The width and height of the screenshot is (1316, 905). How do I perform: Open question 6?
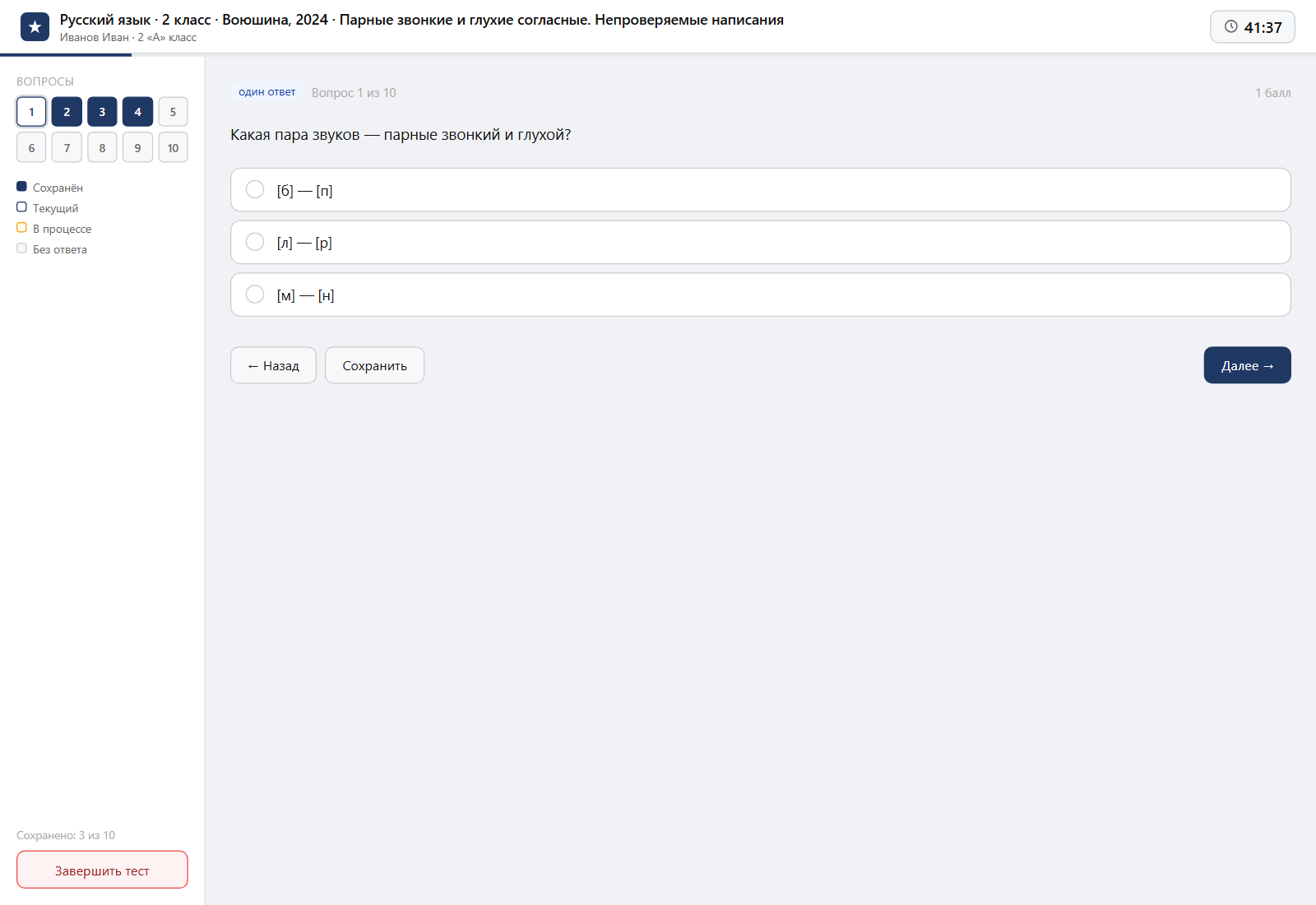(31, 147)
